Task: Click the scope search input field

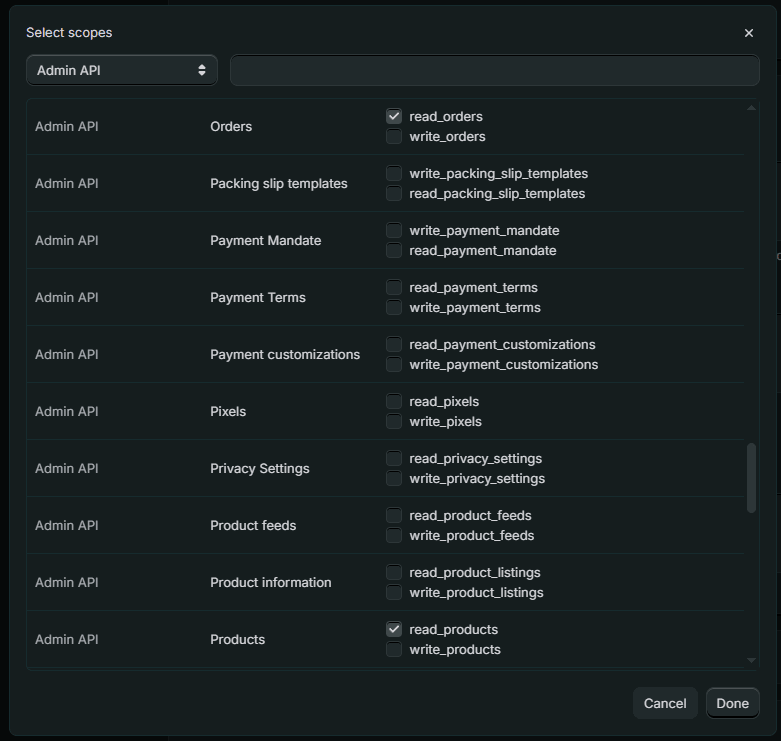Action: pyautogui.click(x=494, y=70)
